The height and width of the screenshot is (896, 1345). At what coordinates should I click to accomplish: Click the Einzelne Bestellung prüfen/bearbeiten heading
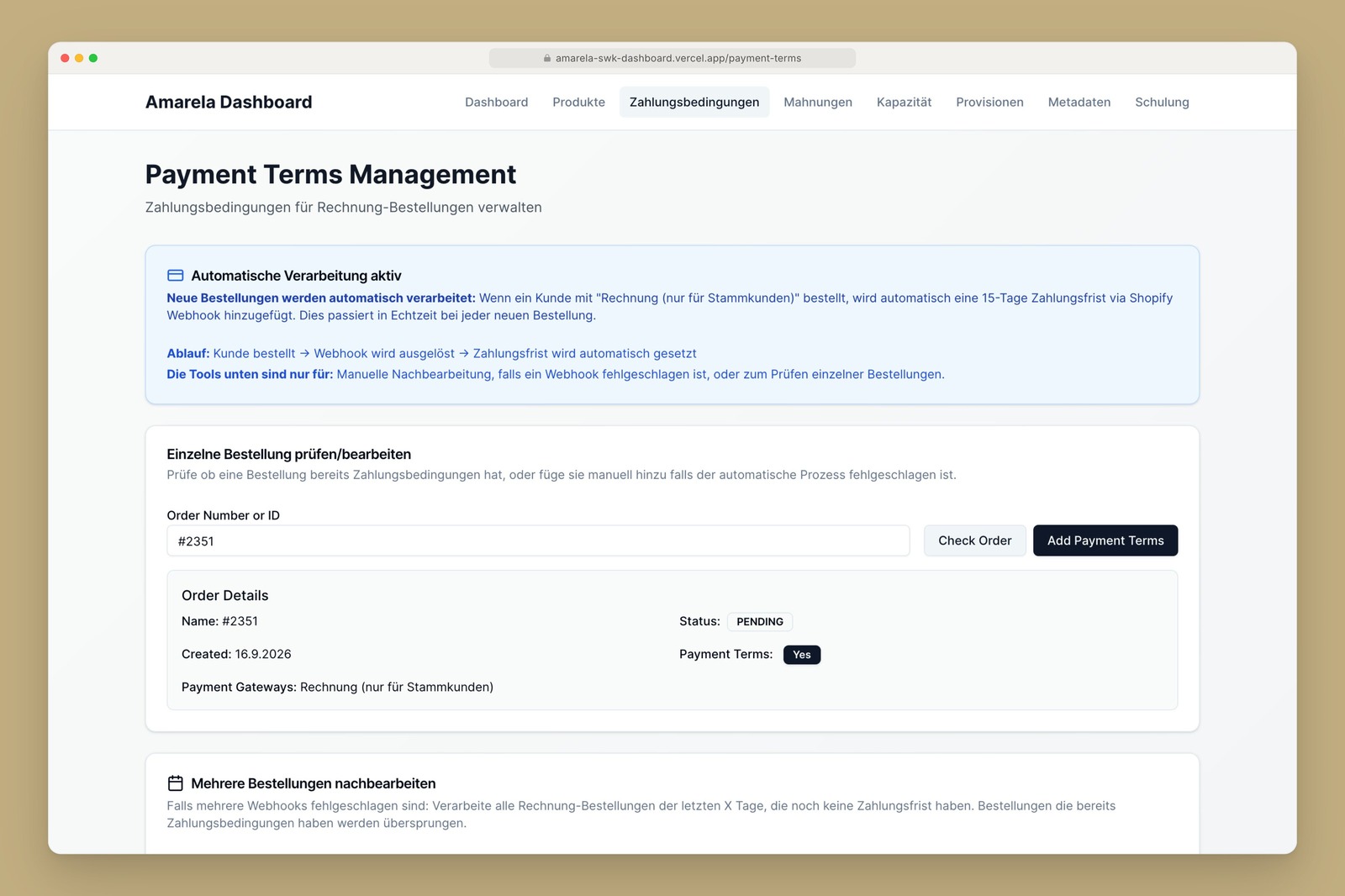tap(289, 455)
